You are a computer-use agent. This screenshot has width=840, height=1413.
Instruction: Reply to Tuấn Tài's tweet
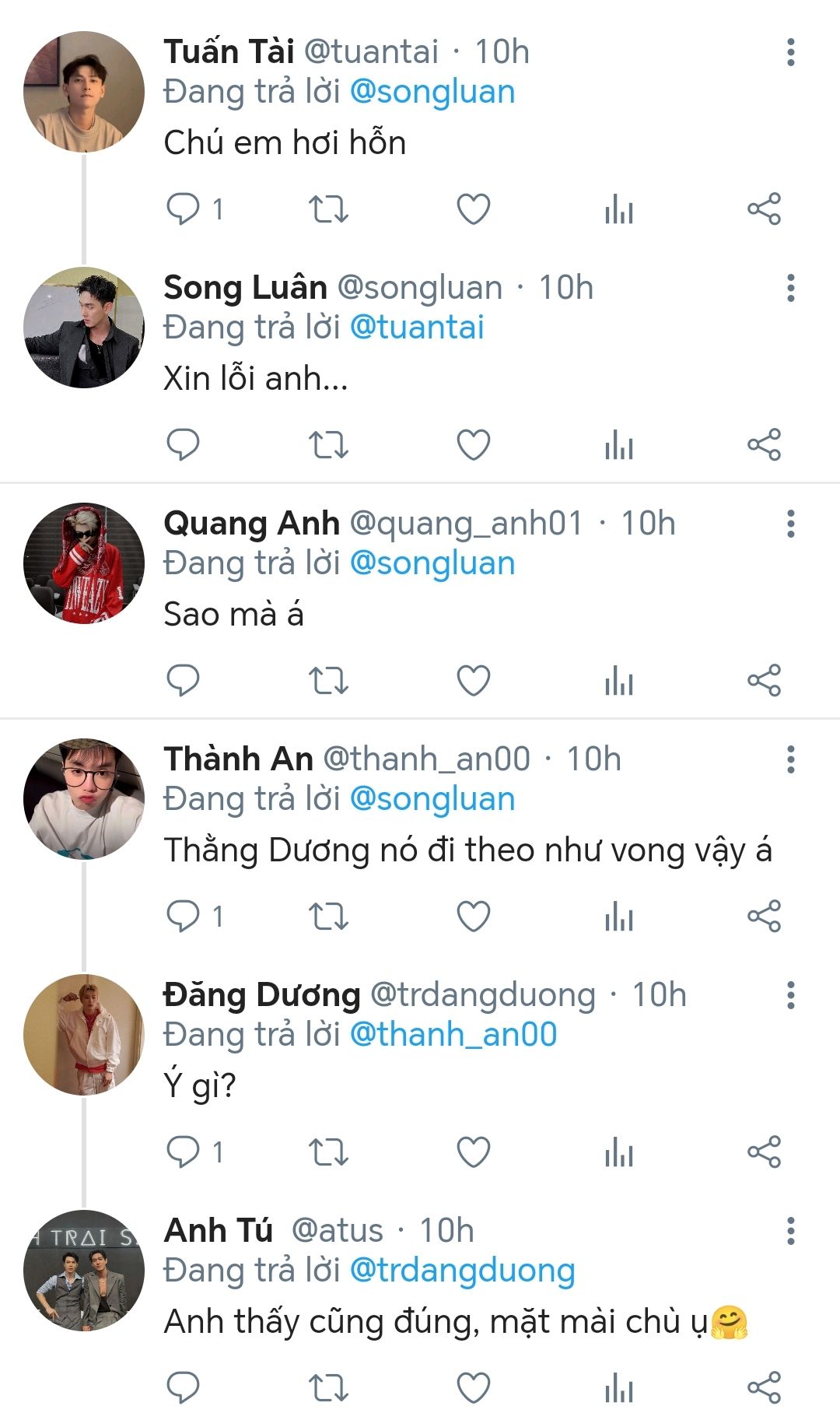(184, 209)
